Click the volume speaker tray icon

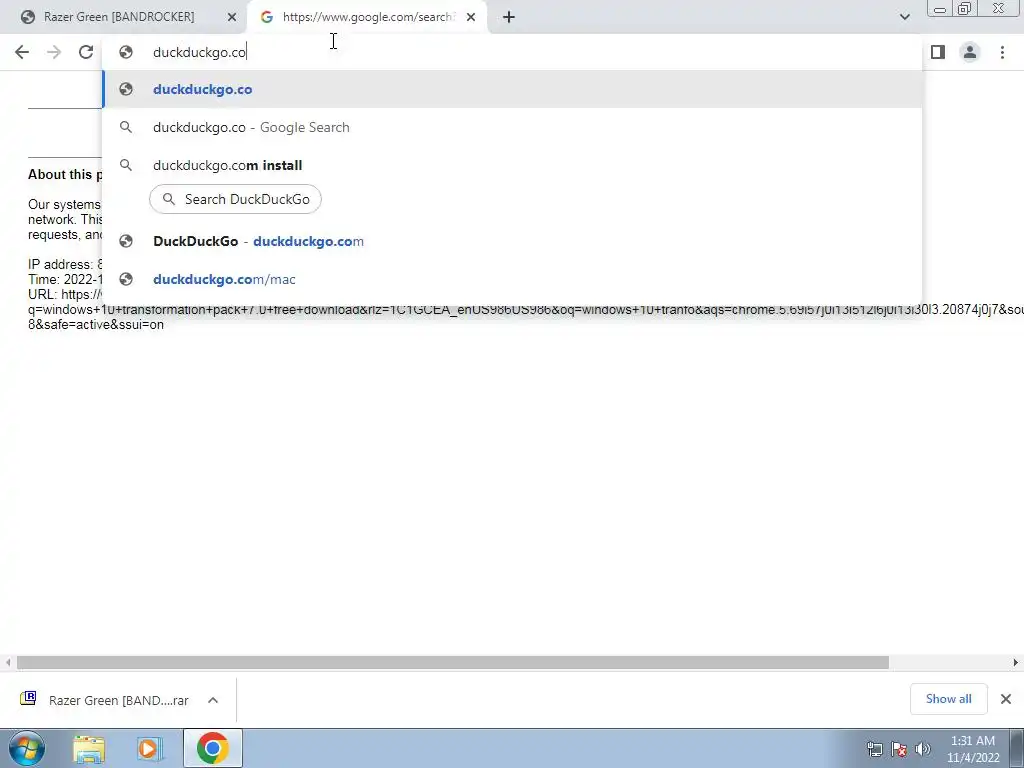coord(923,749)
